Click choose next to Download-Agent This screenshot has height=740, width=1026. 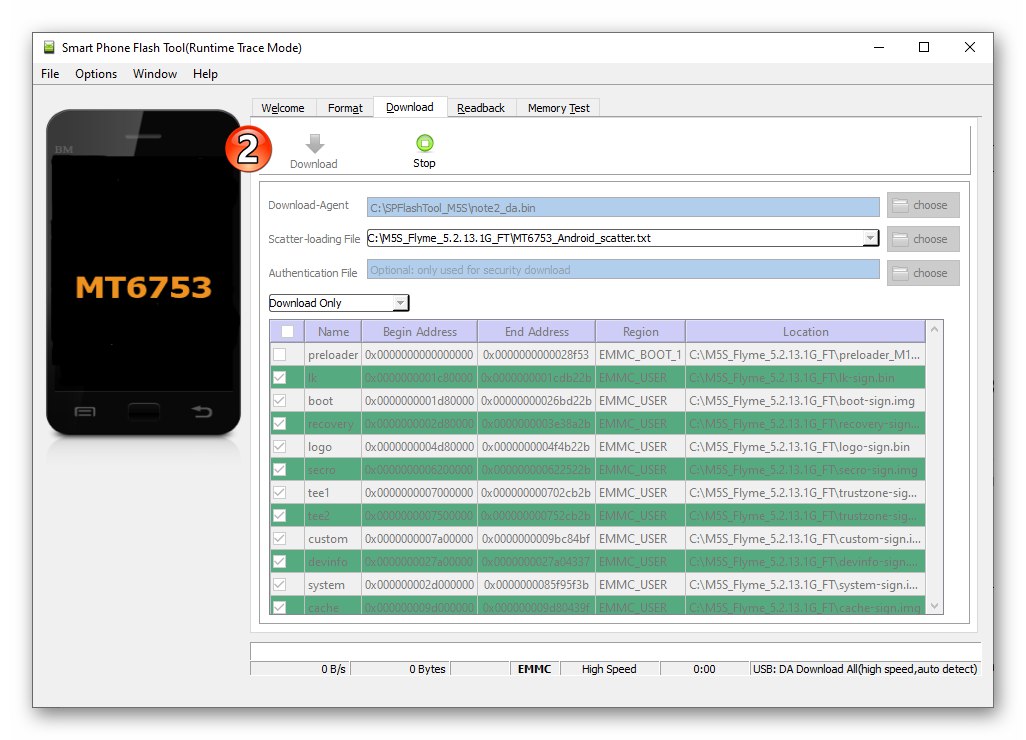(921, 205)
